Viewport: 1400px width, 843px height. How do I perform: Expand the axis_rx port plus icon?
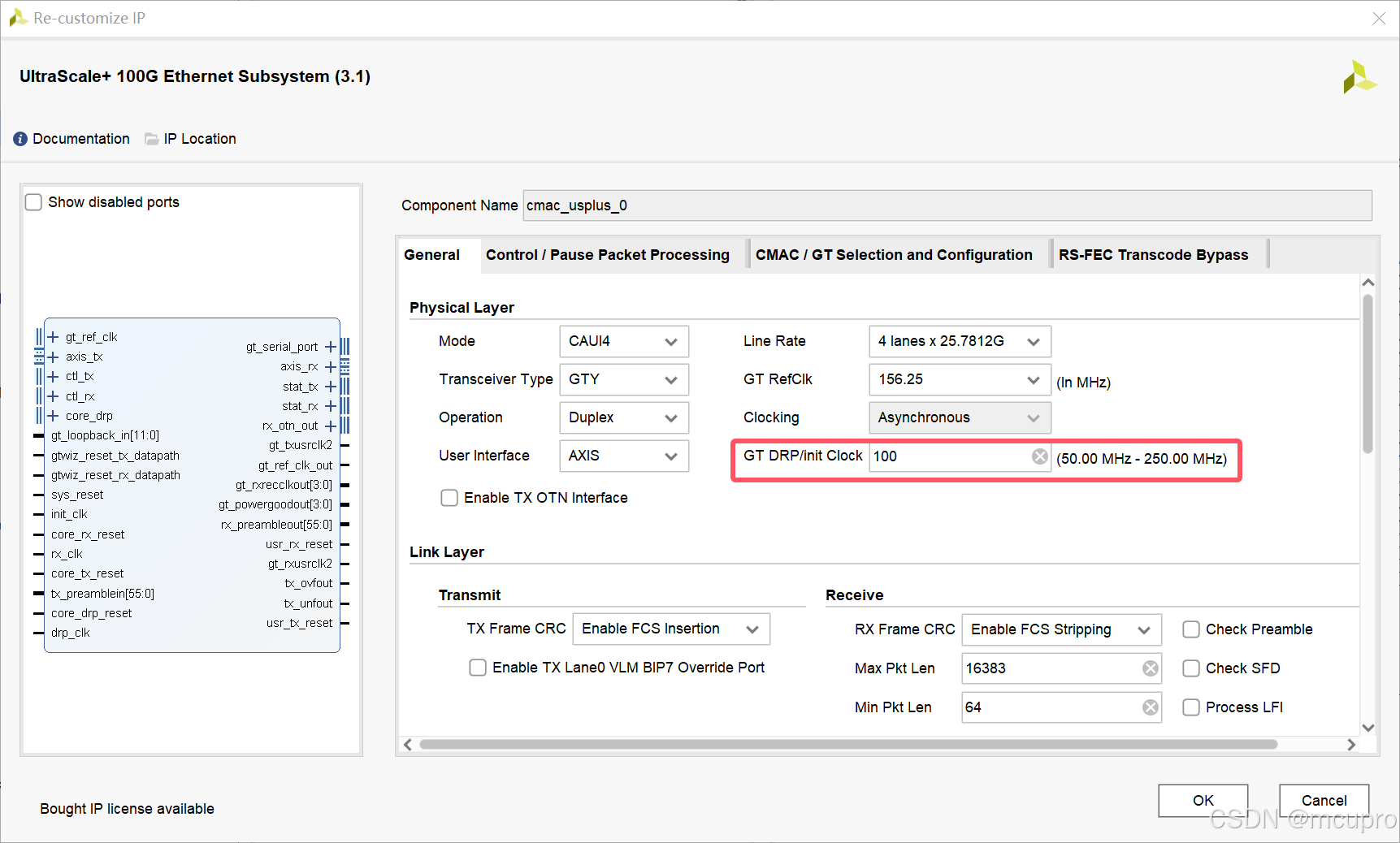[x=331, y=367]
